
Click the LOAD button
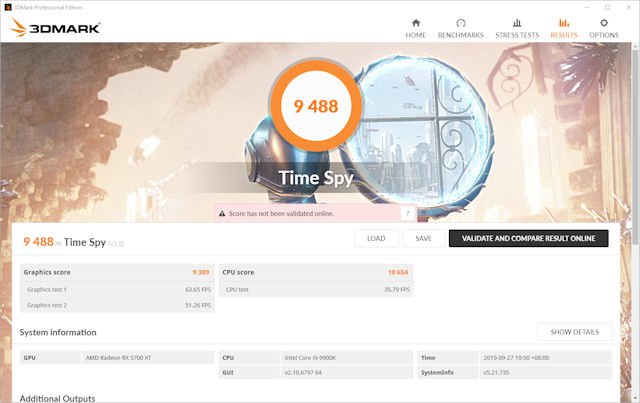pyautogui.click(x=376, y=238)
